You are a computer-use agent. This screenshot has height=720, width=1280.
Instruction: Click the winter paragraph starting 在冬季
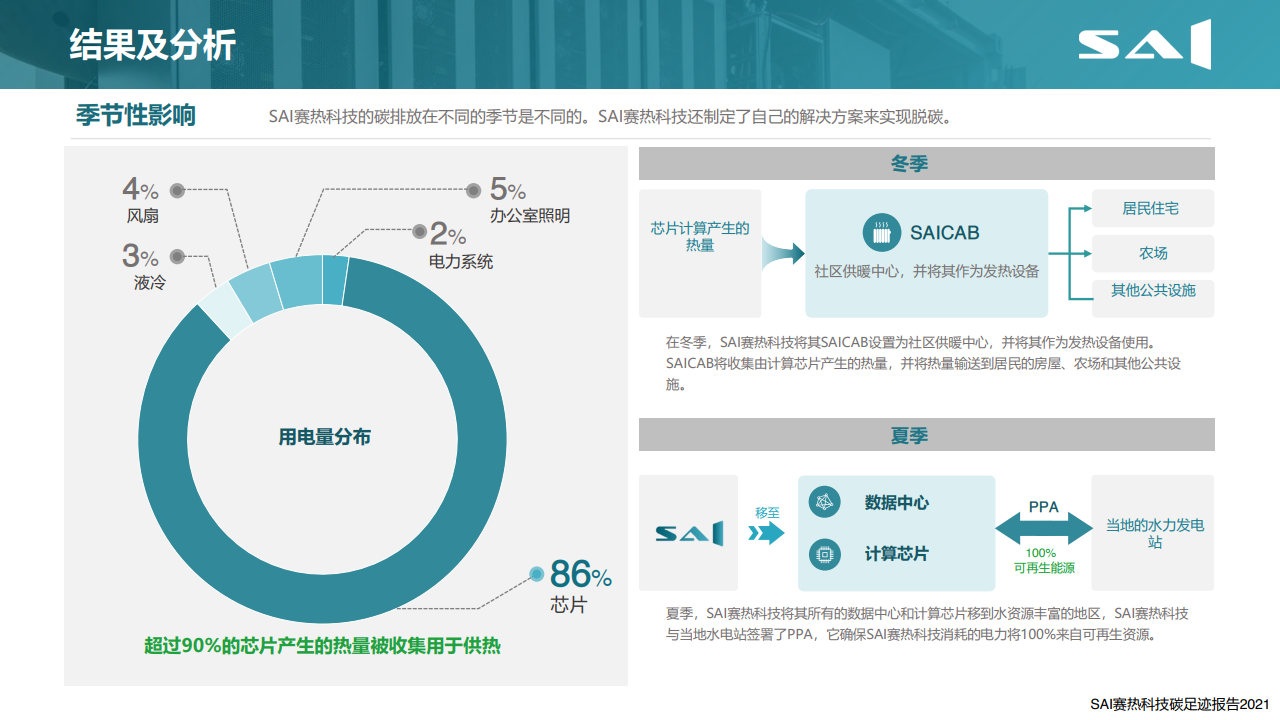pyautogui.click(x=923, y=363)
